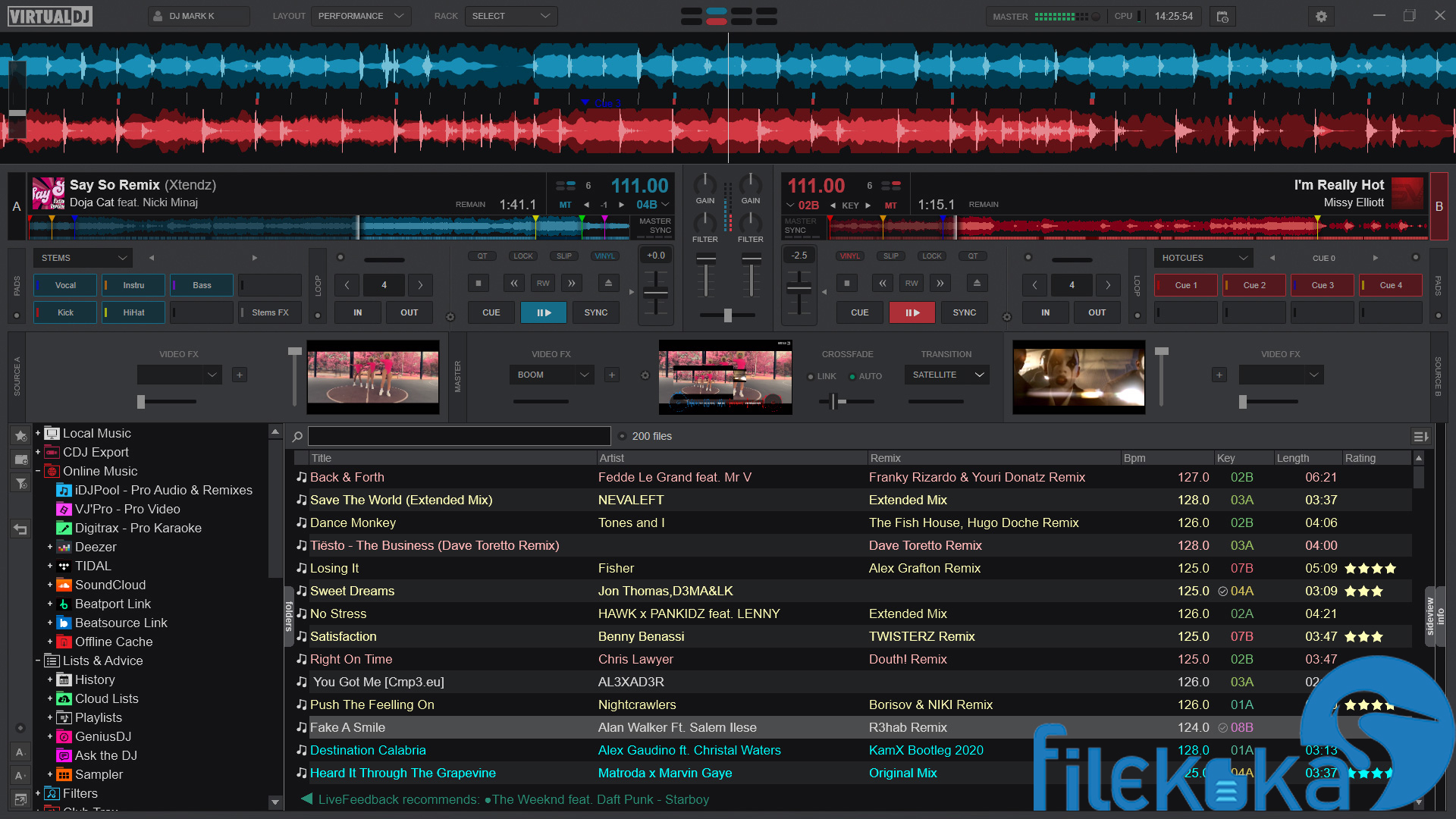Sort track list by Title column

pos(453,458)
